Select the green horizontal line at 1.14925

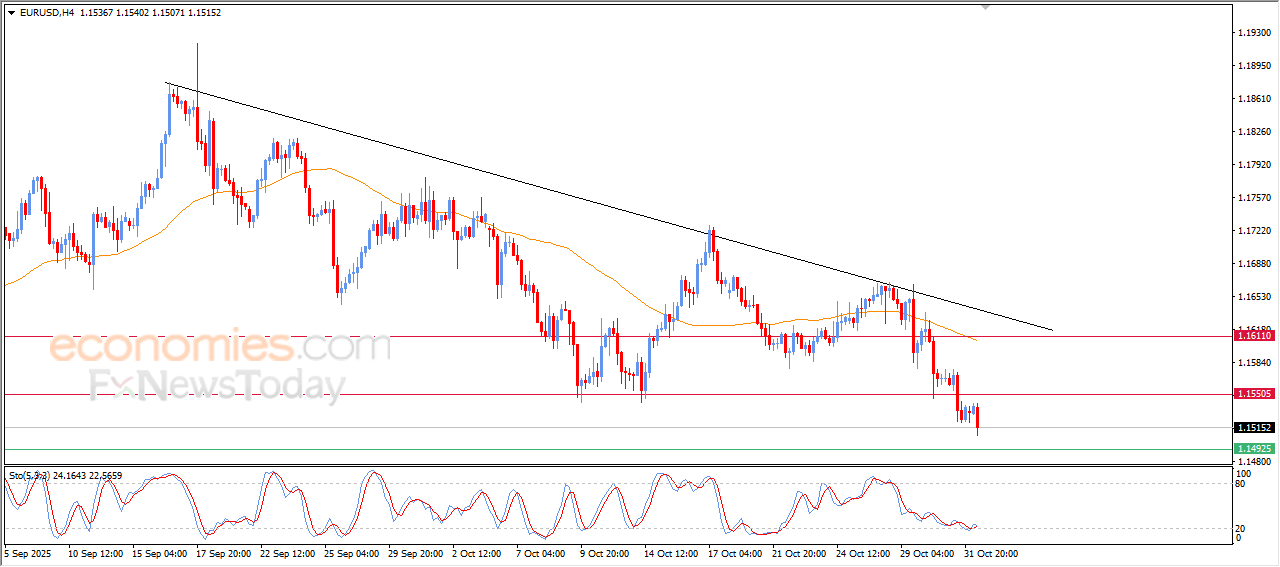[600, 449]
